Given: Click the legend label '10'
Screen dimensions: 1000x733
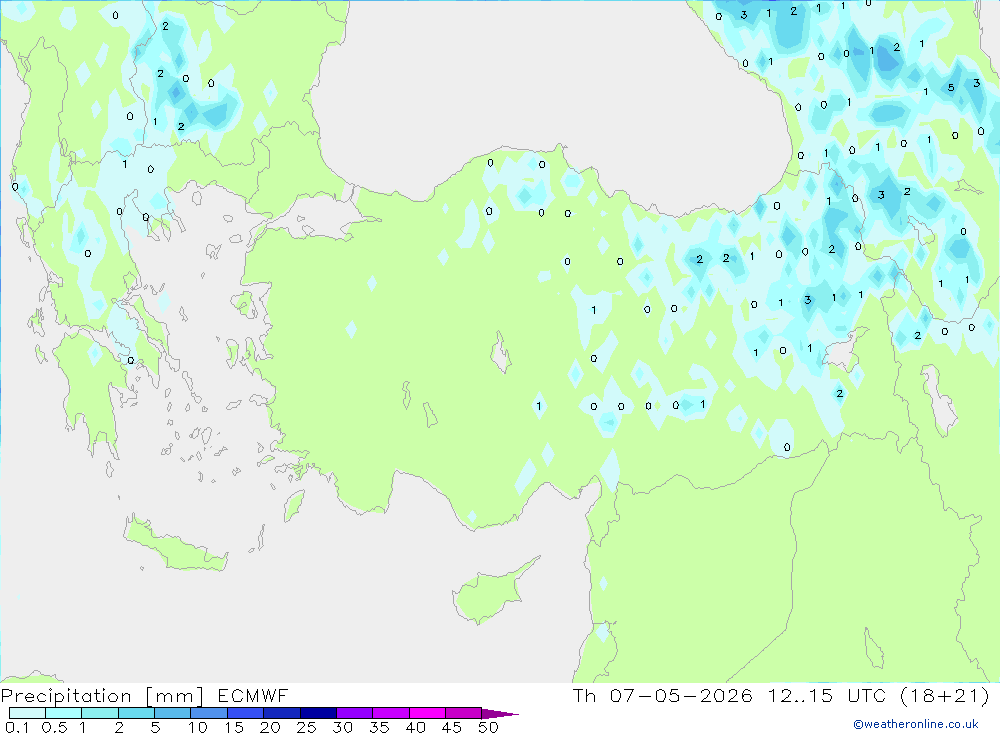Looking at the screenshot, I should point(198,727).
